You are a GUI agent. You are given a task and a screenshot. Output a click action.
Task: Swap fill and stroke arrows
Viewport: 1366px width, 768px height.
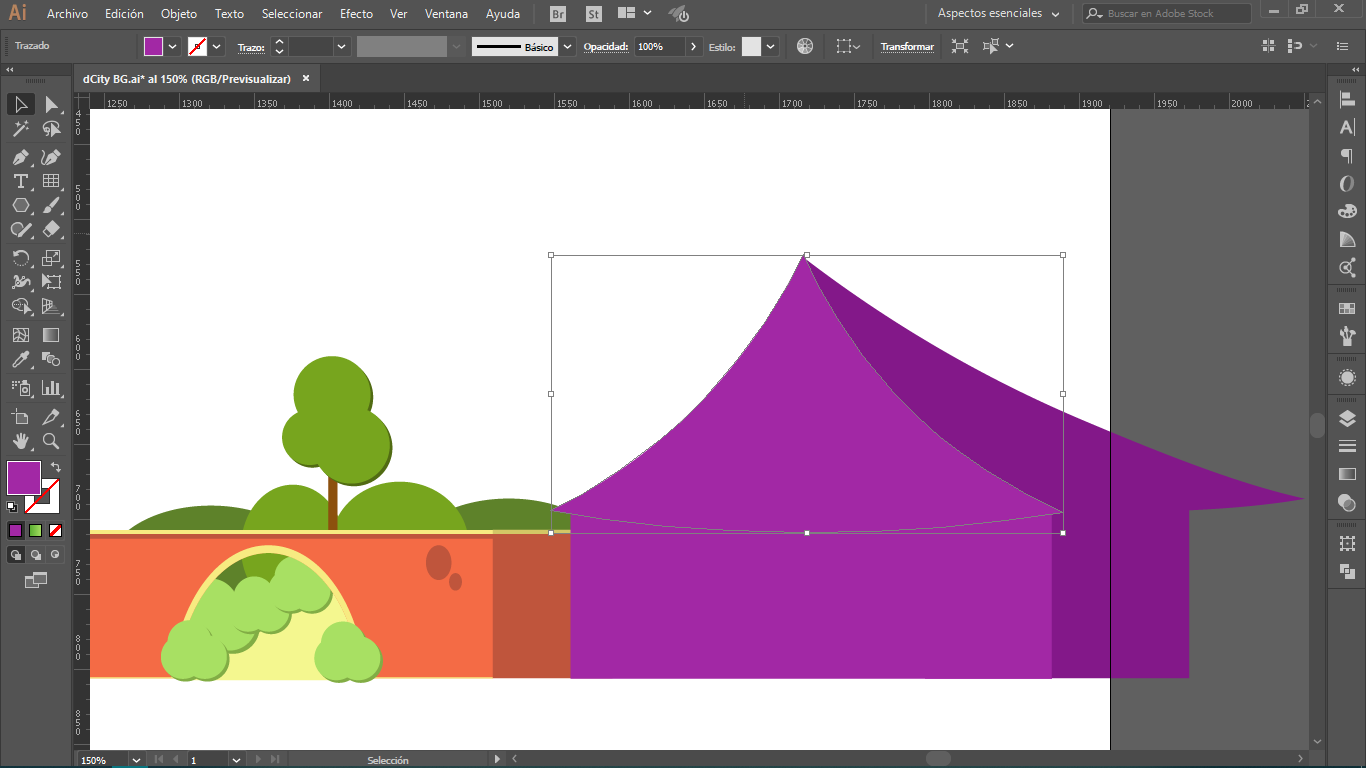[56, 467]
